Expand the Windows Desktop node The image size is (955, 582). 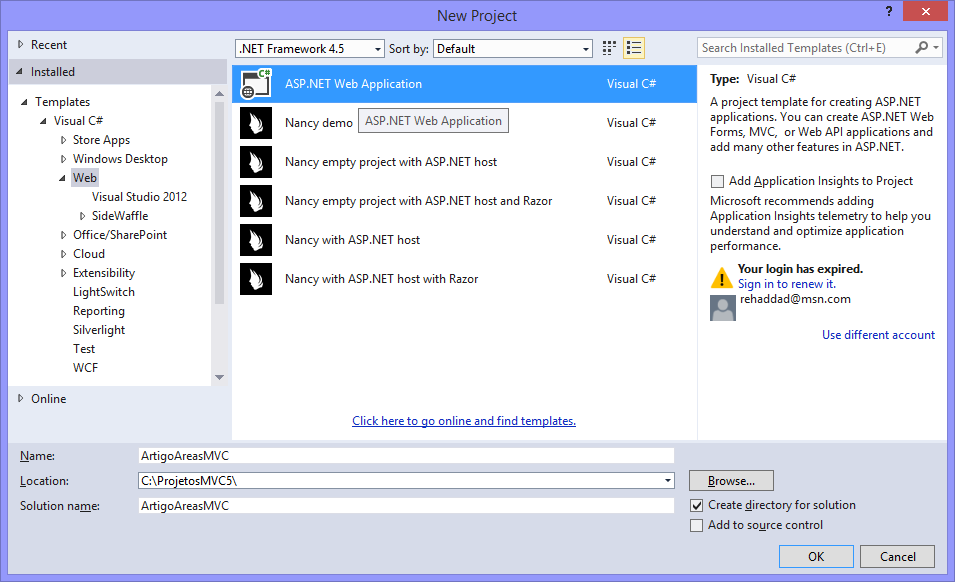coord(63,159)
